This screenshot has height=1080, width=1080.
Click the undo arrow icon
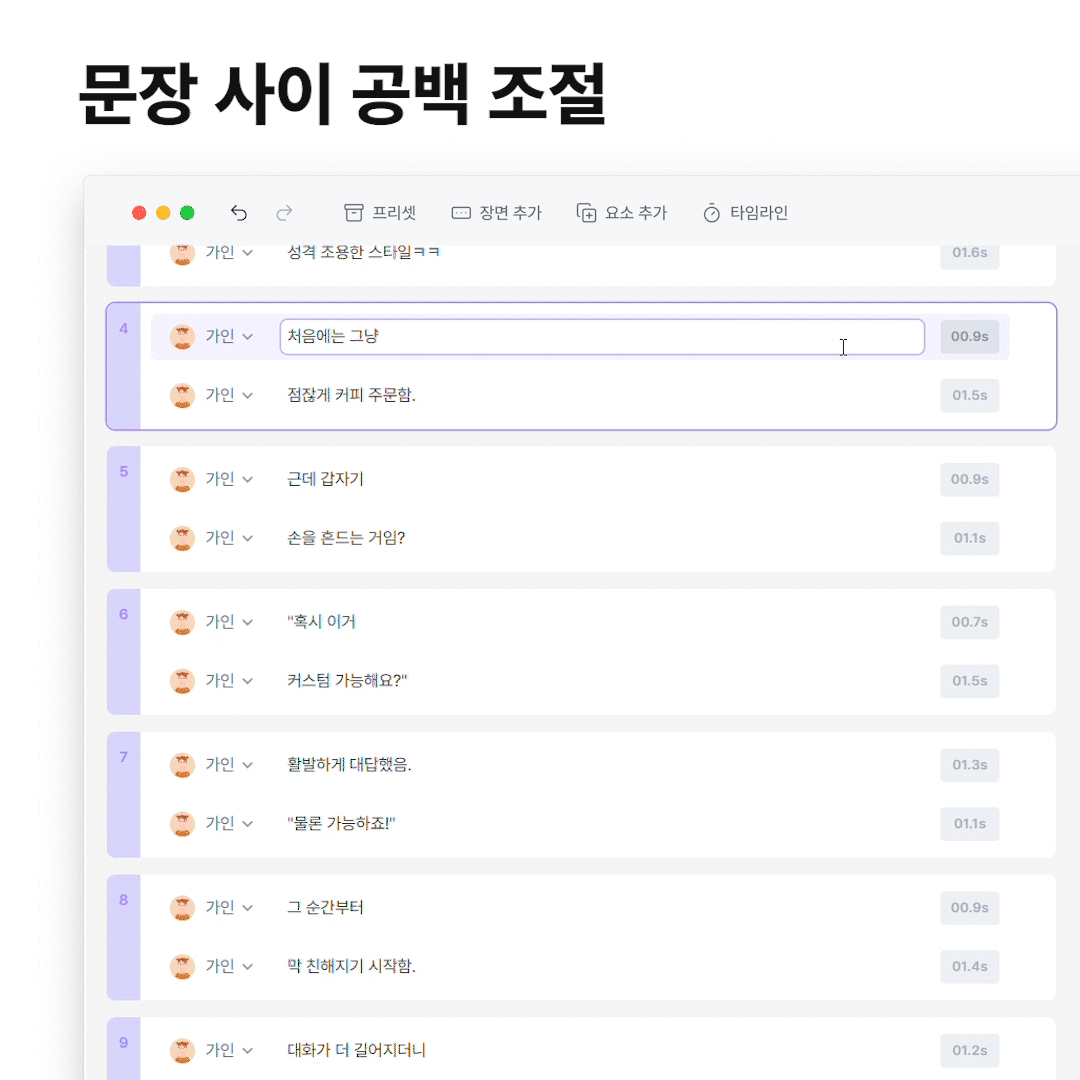coord(238,213)
